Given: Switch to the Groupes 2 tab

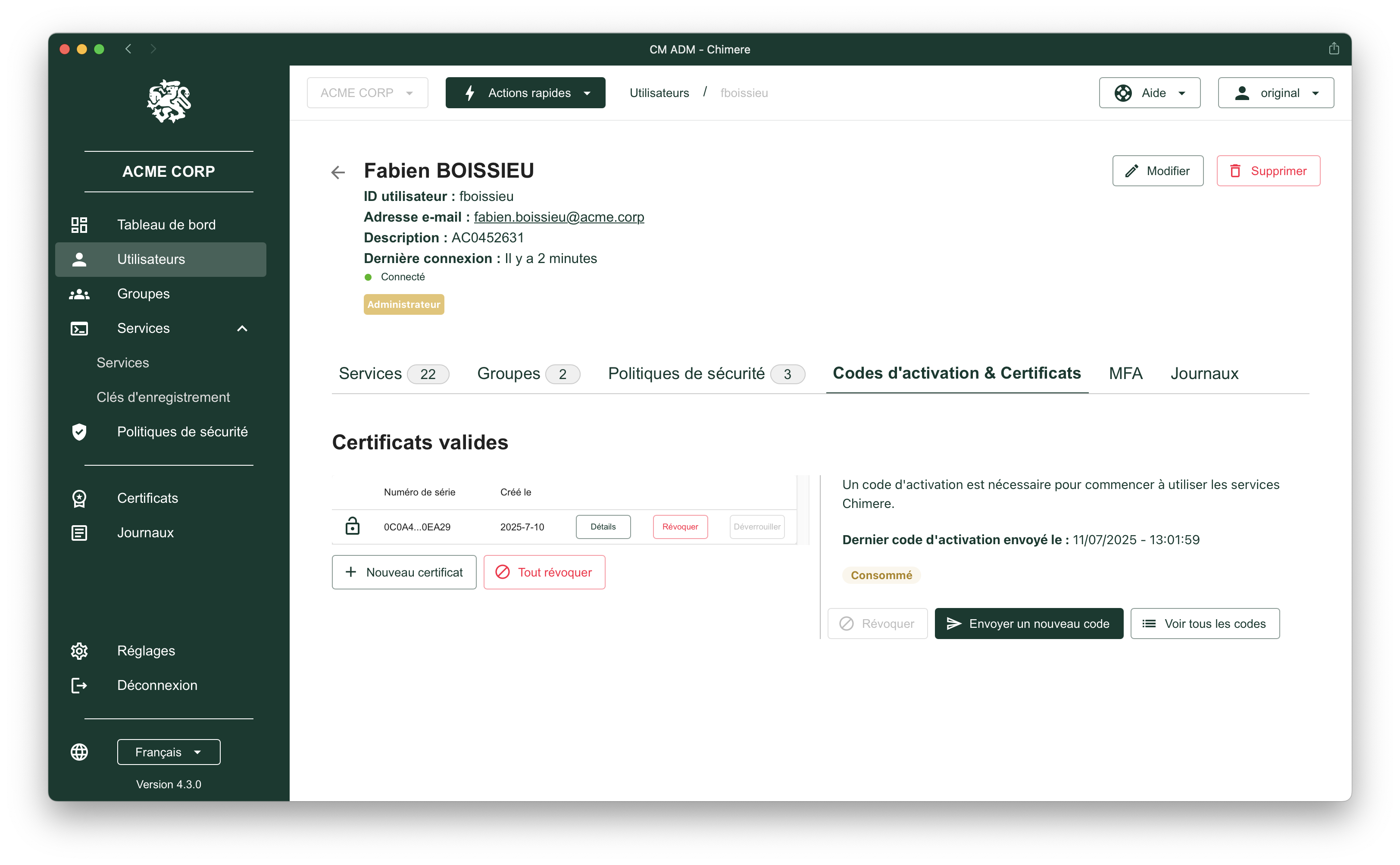Looking at the screenshot, I should [x=528, y=373].
